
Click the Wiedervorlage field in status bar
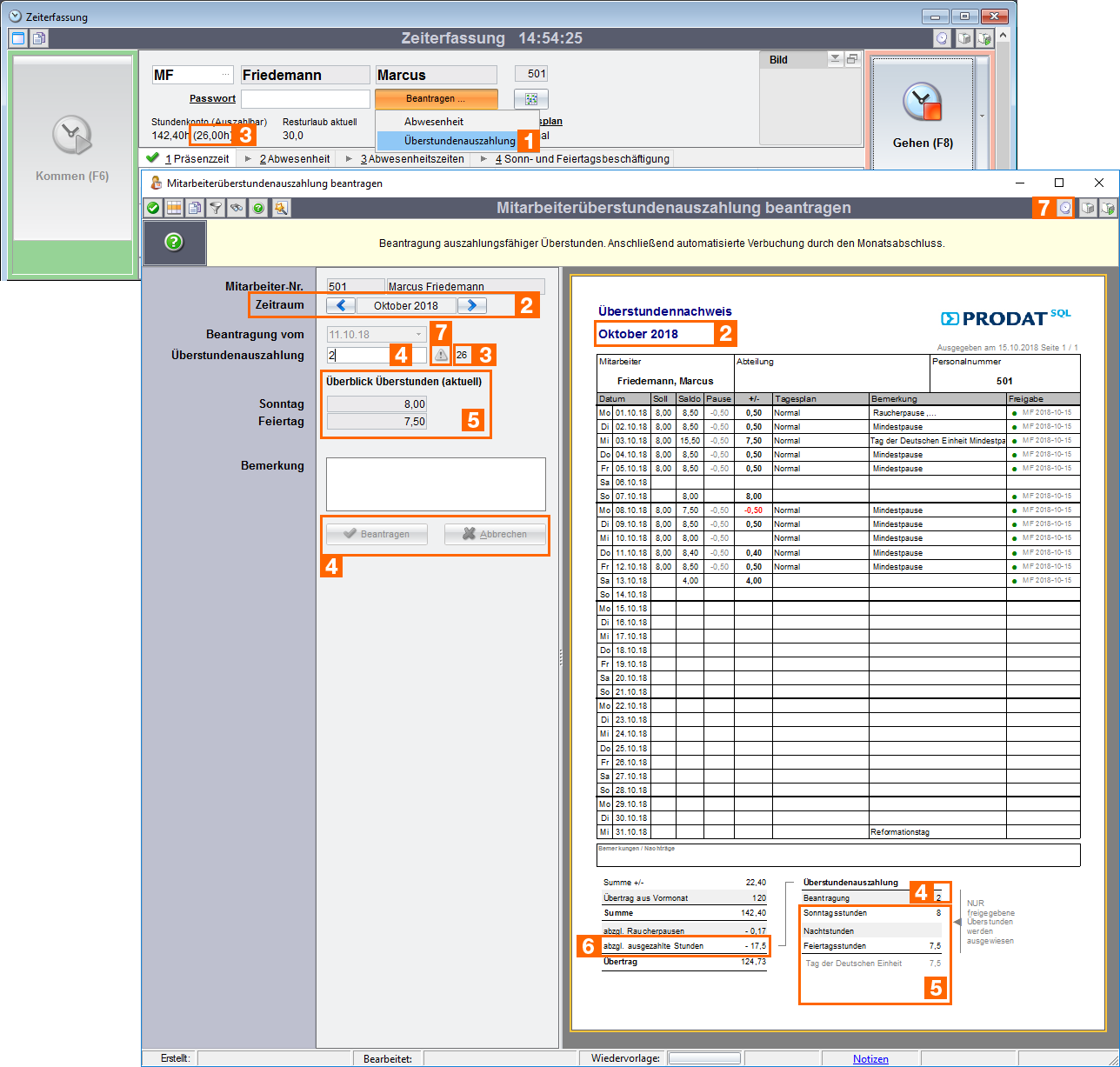click(x=704, y=1058)
